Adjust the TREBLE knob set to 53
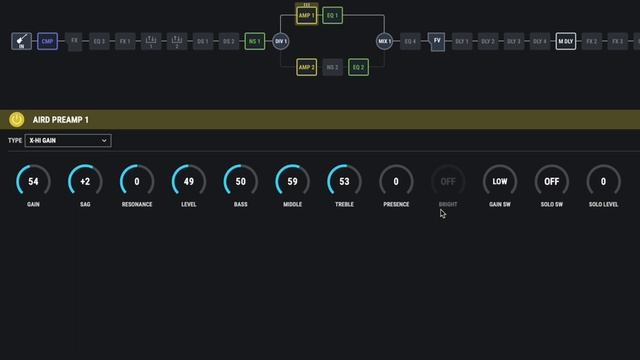 [x=344, y=181]
